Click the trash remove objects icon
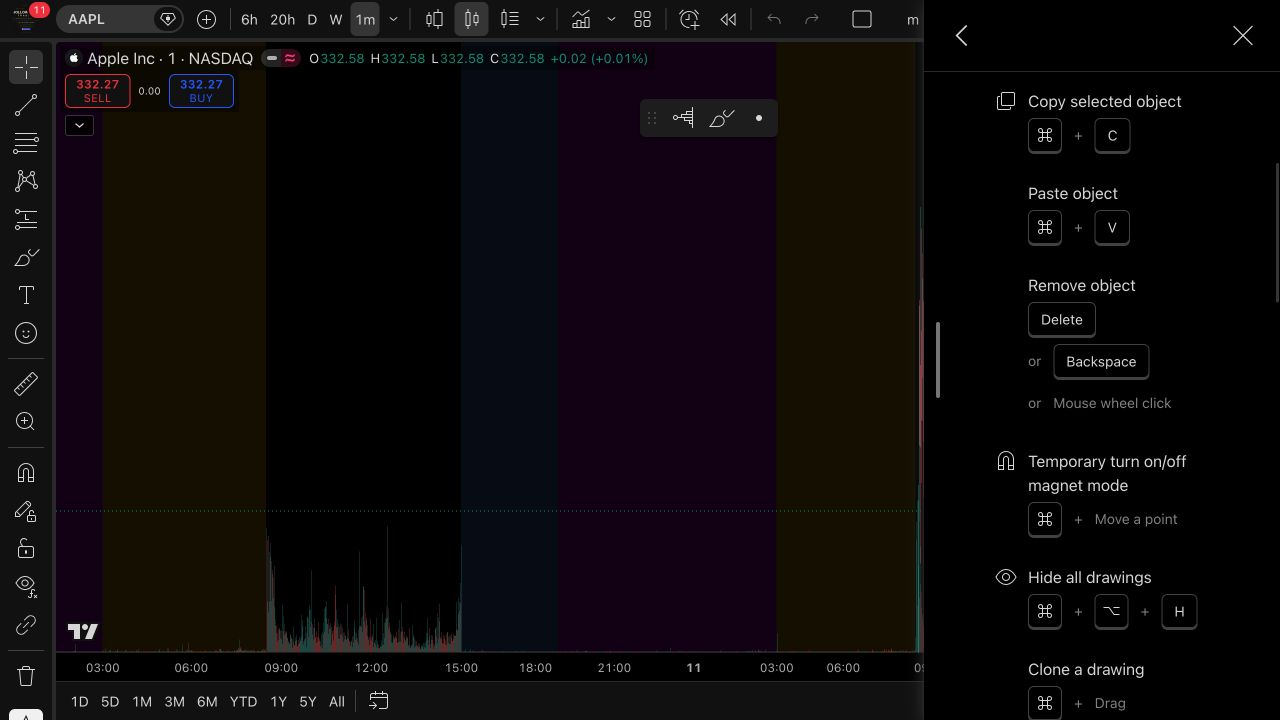The height and width of the screenshot is (720, 1280). 26,676
